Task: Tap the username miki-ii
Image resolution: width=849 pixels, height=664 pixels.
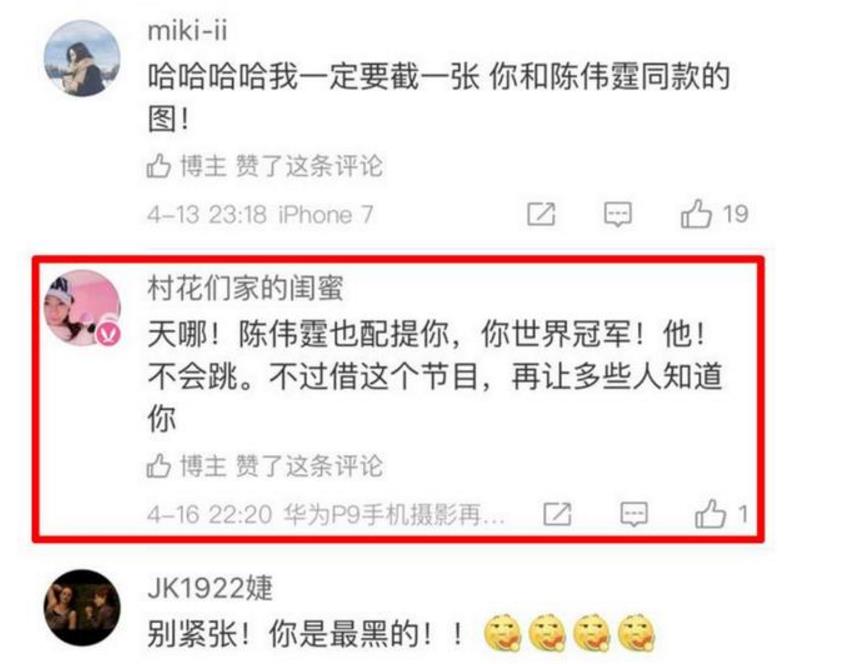Action: [x=187, y=30]
